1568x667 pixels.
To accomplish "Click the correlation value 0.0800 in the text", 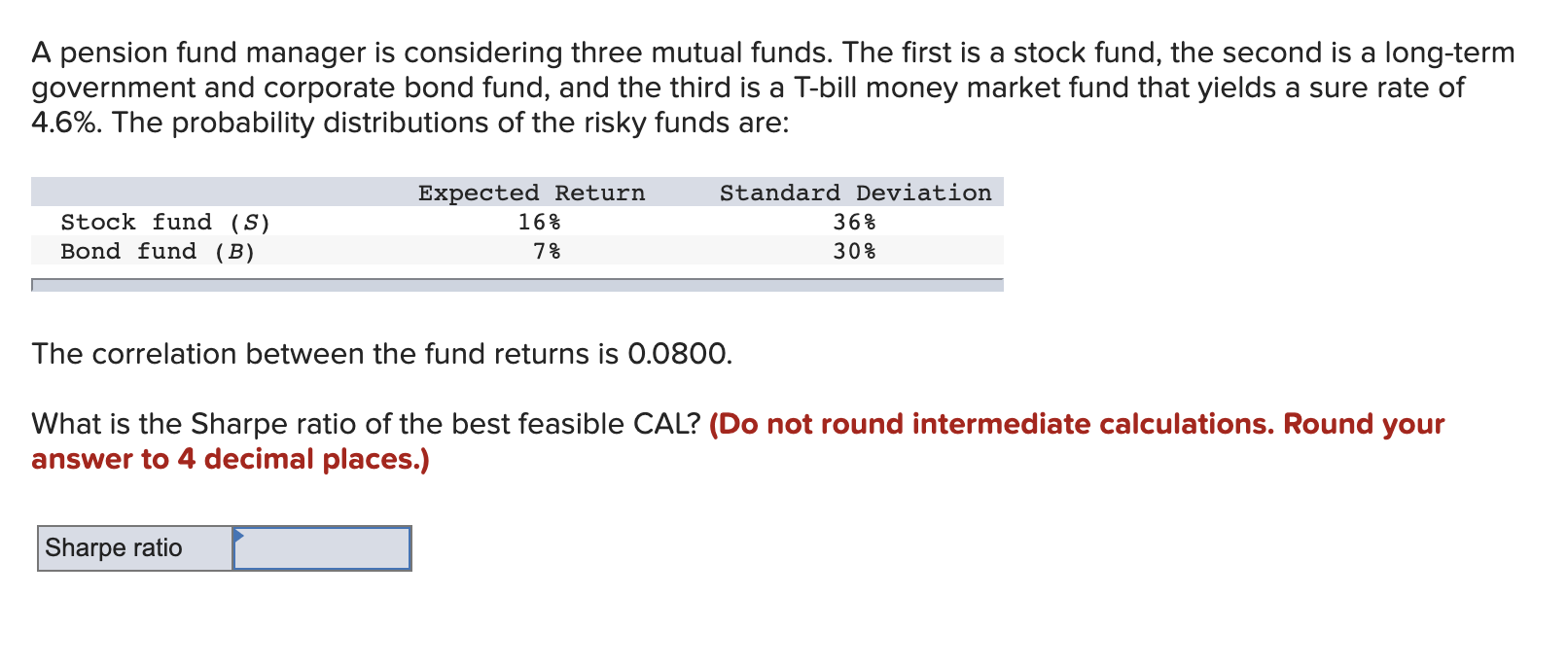I will [680, 354].
